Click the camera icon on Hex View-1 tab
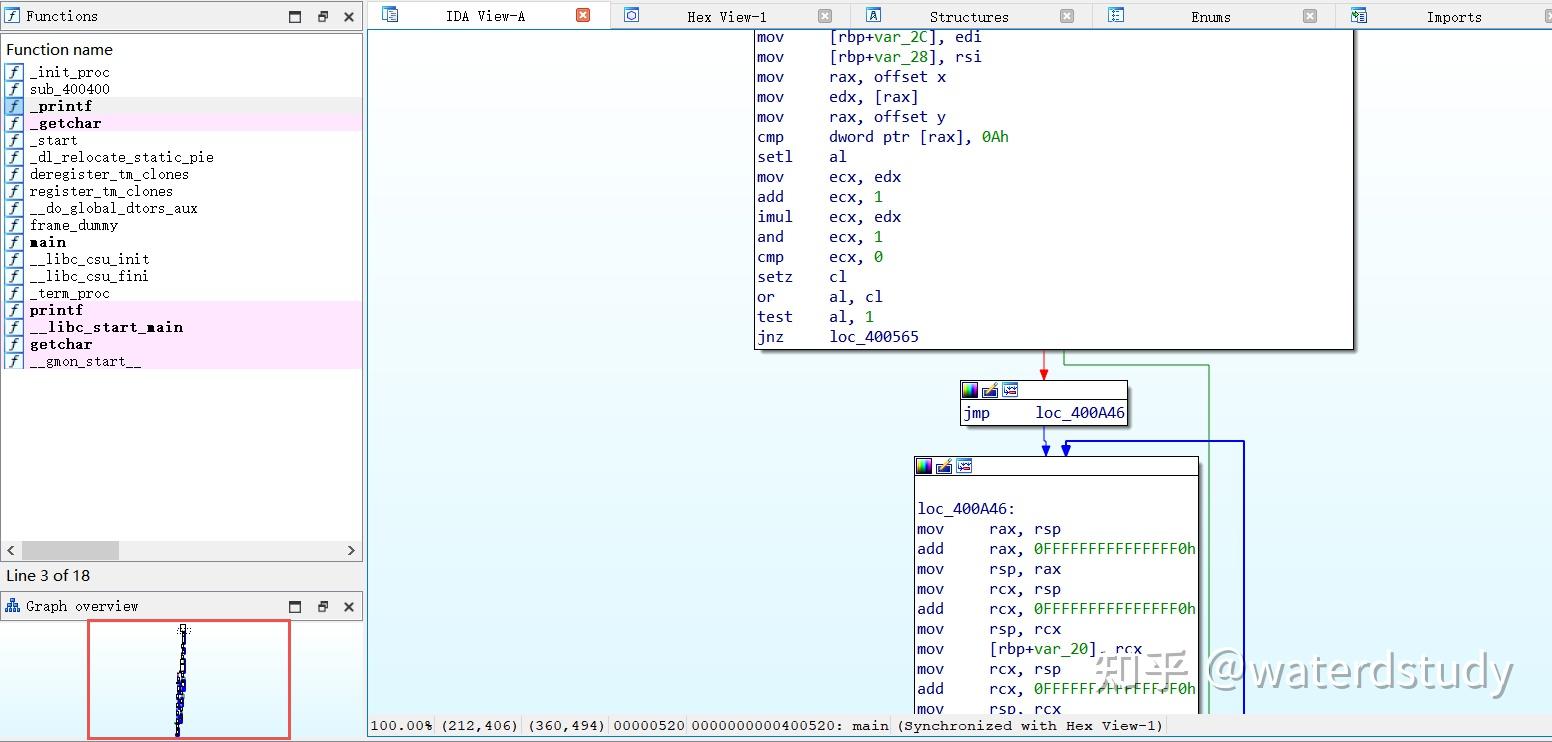This screenshot has width=1552, height=742. [x=631, y=15]
